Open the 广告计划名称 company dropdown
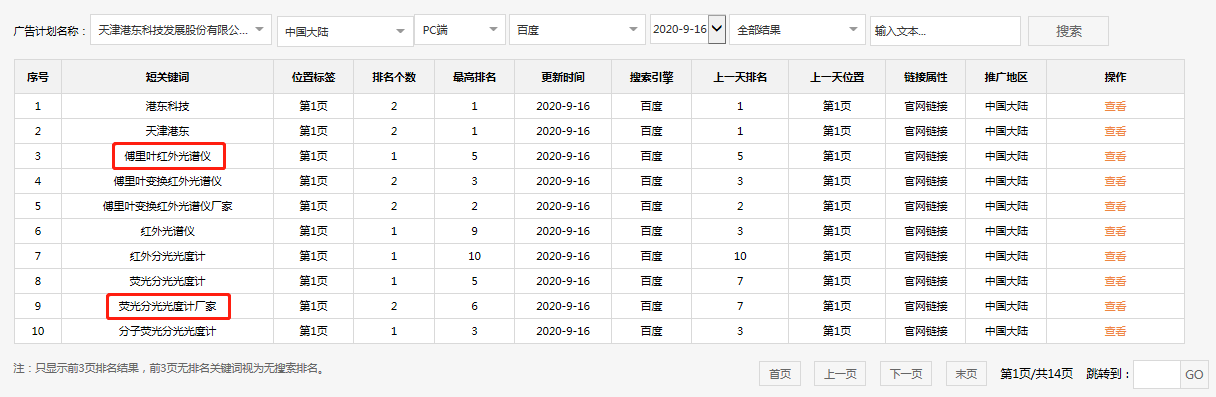The width and height of the screenshot is (1216, 397). [180, 30]
